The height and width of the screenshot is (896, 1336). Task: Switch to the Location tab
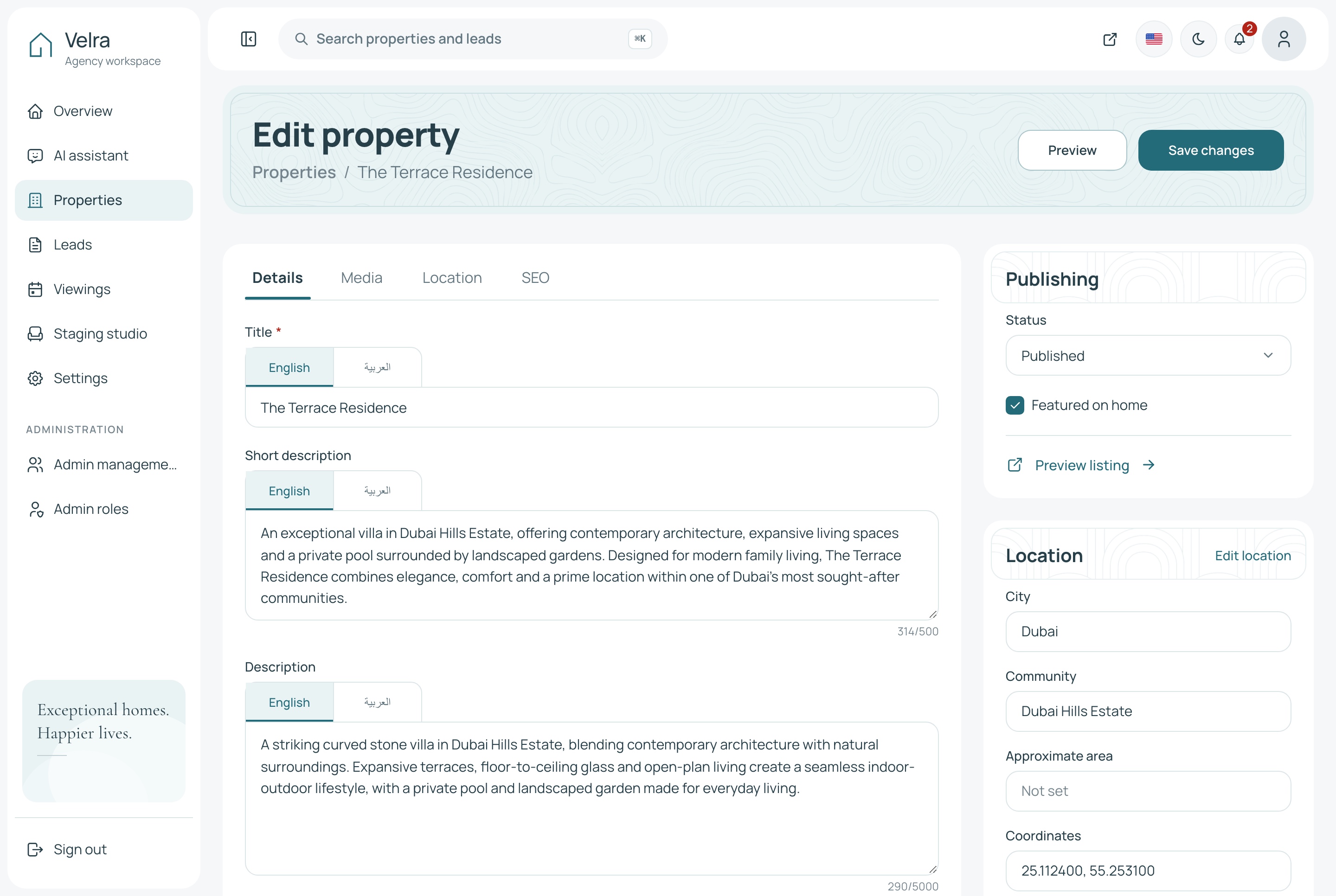click(452, 278)
